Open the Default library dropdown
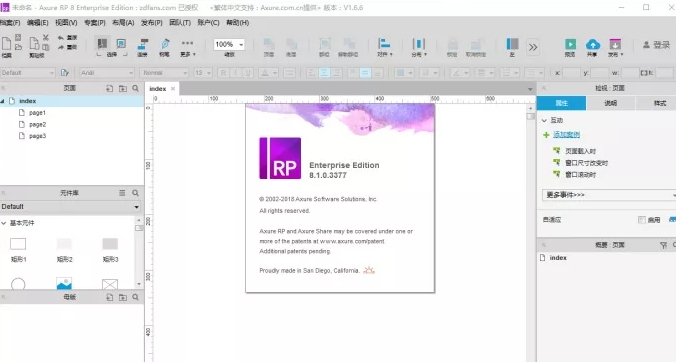 (71, 207)
